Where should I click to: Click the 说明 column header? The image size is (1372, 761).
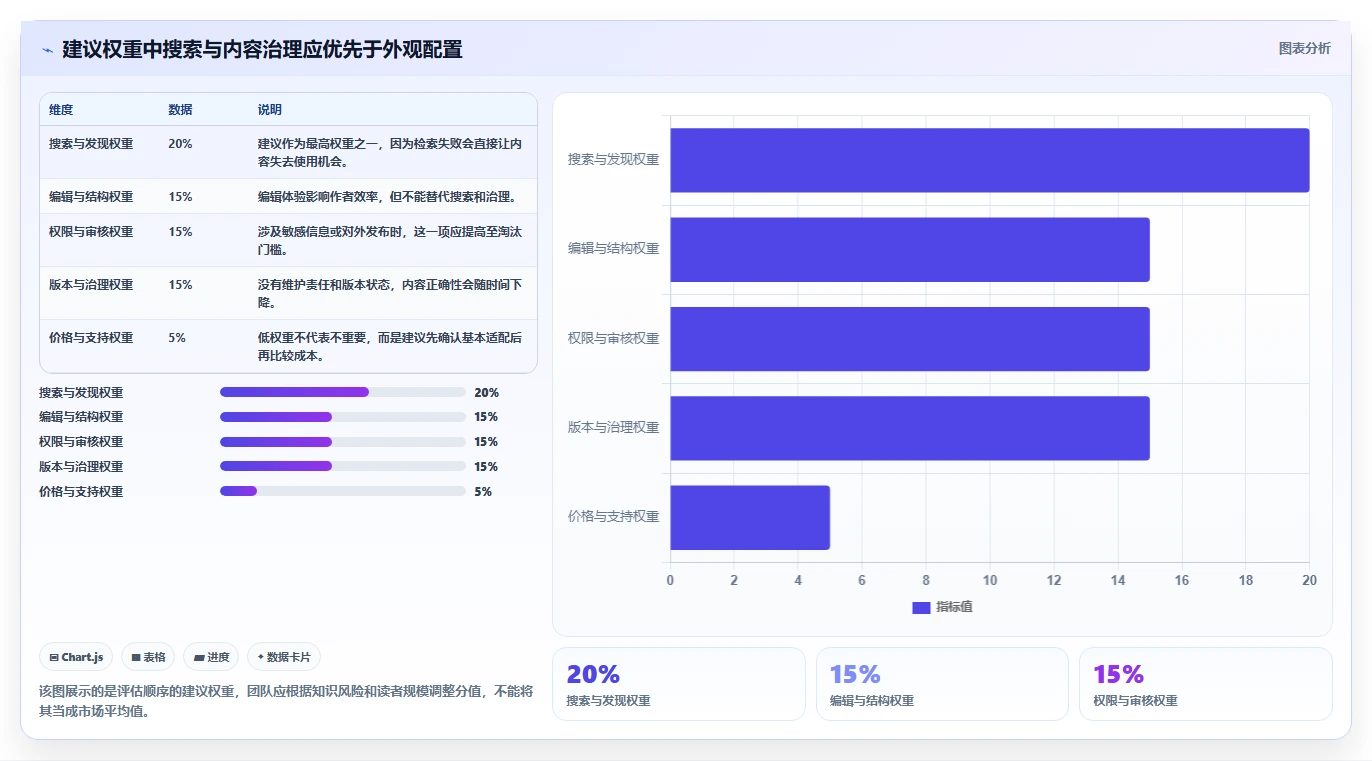coord(270,110)
